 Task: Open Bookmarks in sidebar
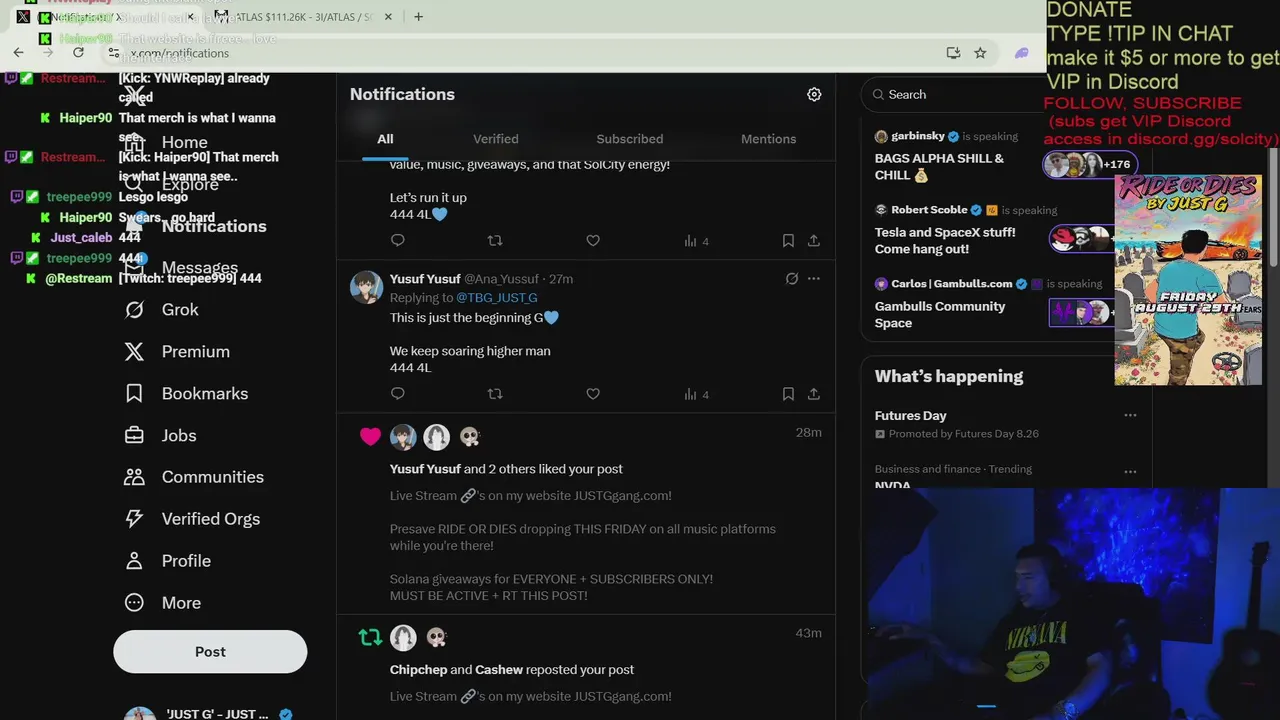186,394
